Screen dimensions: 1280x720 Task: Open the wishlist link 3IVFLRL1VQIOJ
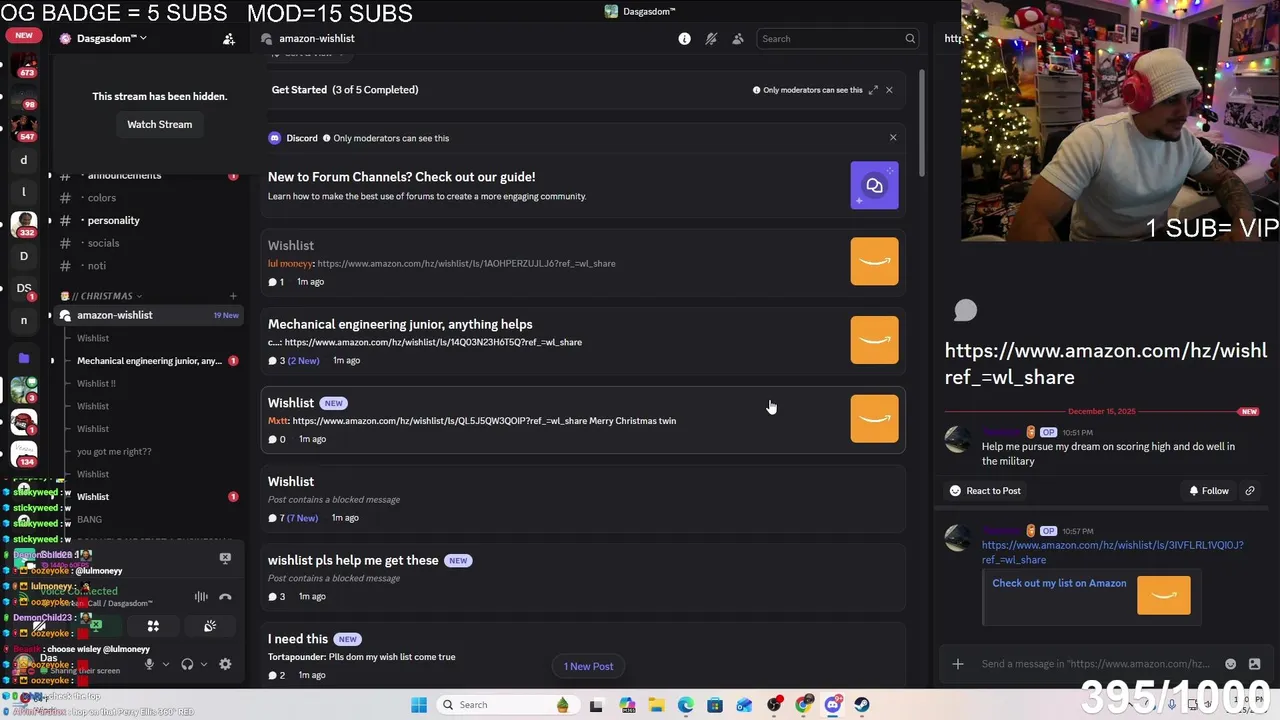[x=1113, y=552]
